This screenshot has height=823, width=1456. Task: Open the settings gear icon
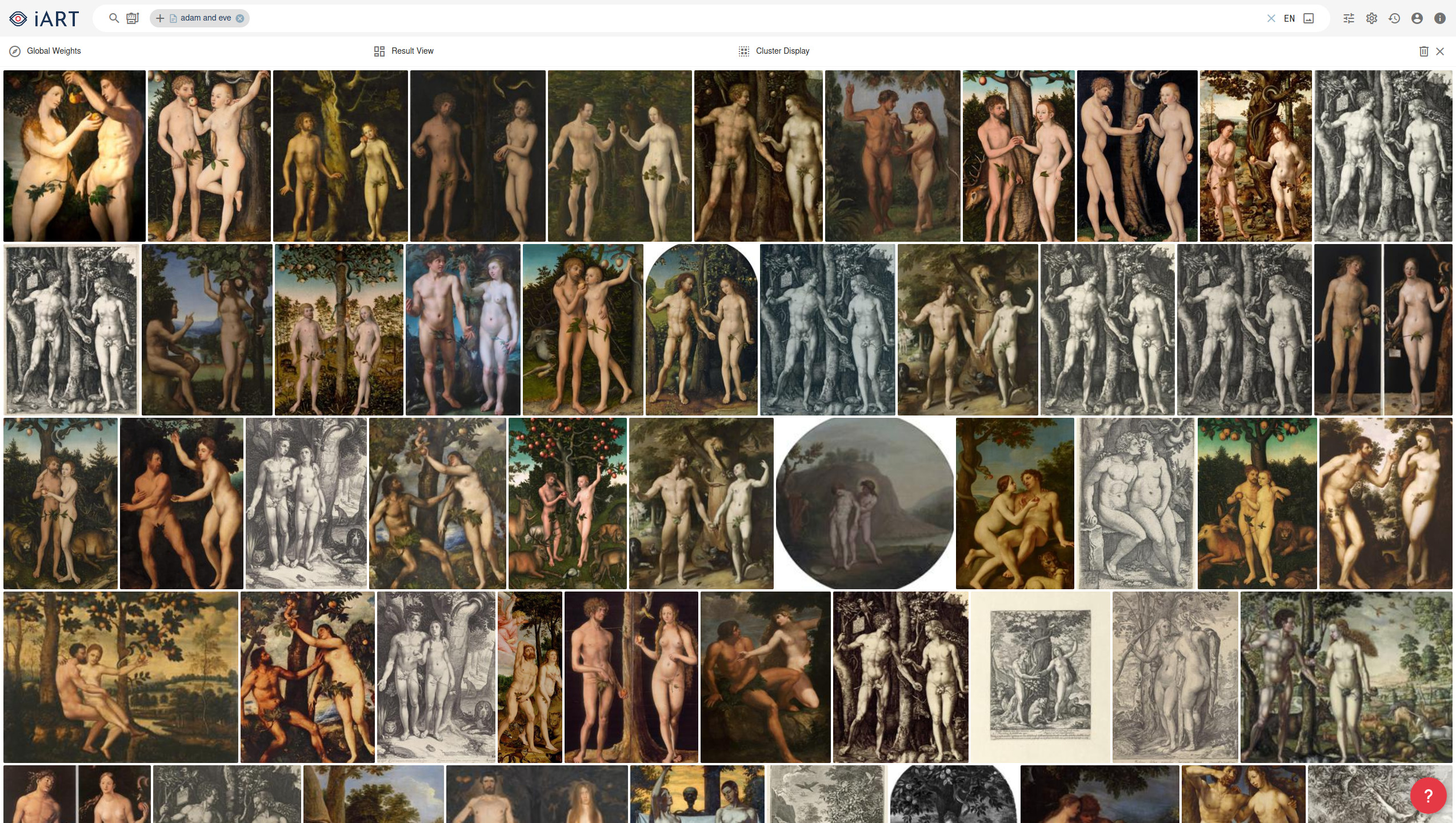point(1371,18)
